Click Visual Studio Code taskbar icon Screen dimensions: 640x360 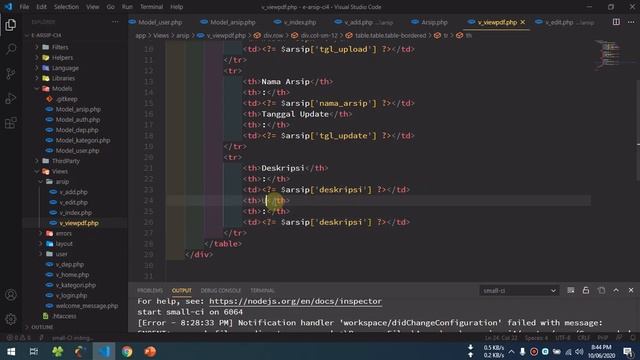(x=104, y=351)
